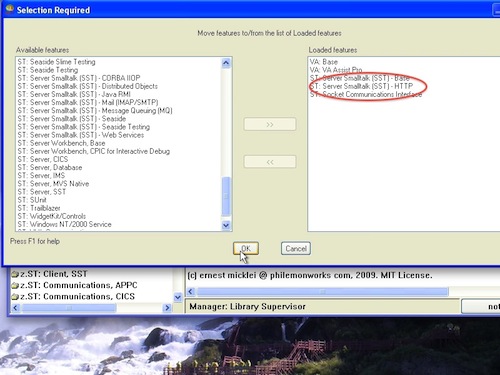
Task: Click 'z.ST: Communications, CICS' in background window
Action: click(x=77, y=297)
